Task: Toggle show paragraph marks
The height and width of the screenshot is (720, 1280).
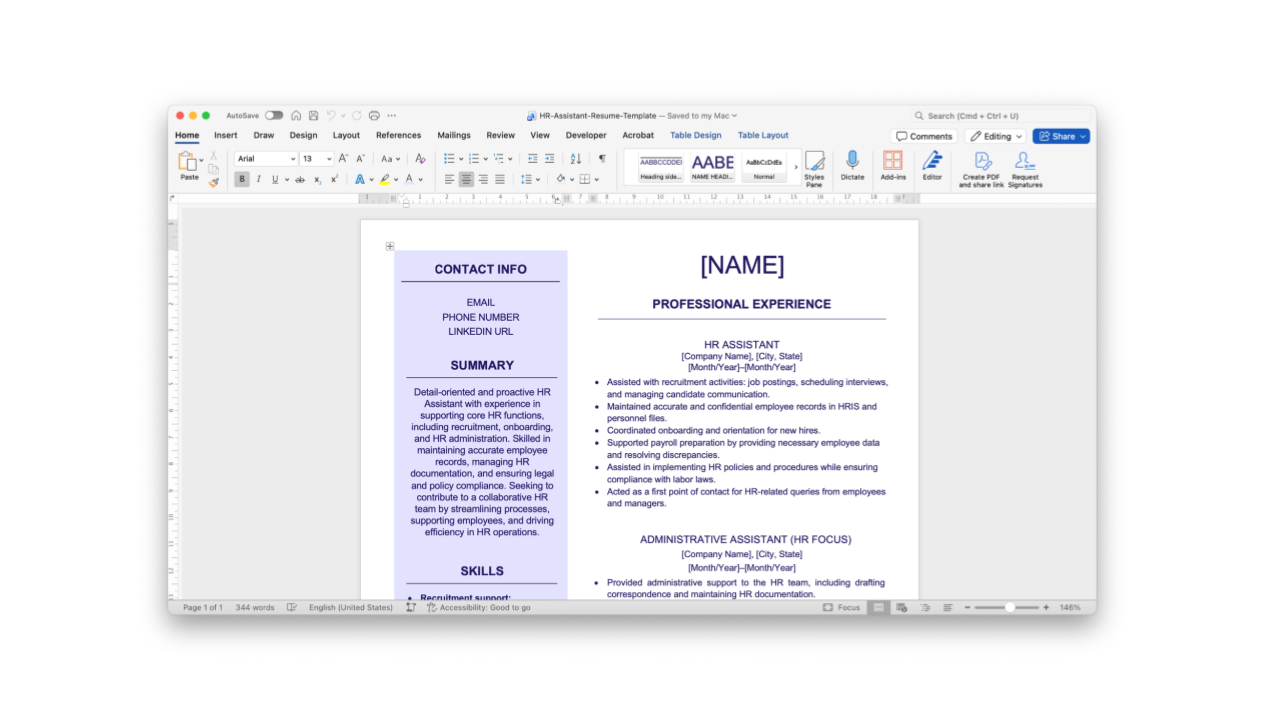Action: pos(602,159)
